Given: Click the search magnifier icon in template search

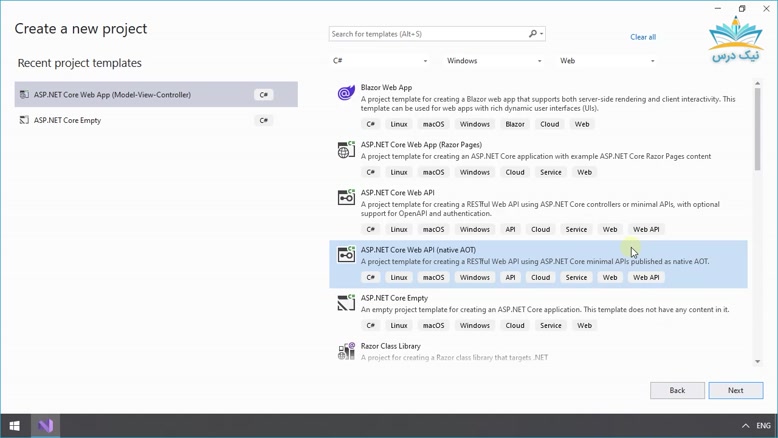Looking at the screenshot, I should pos(533,34).
